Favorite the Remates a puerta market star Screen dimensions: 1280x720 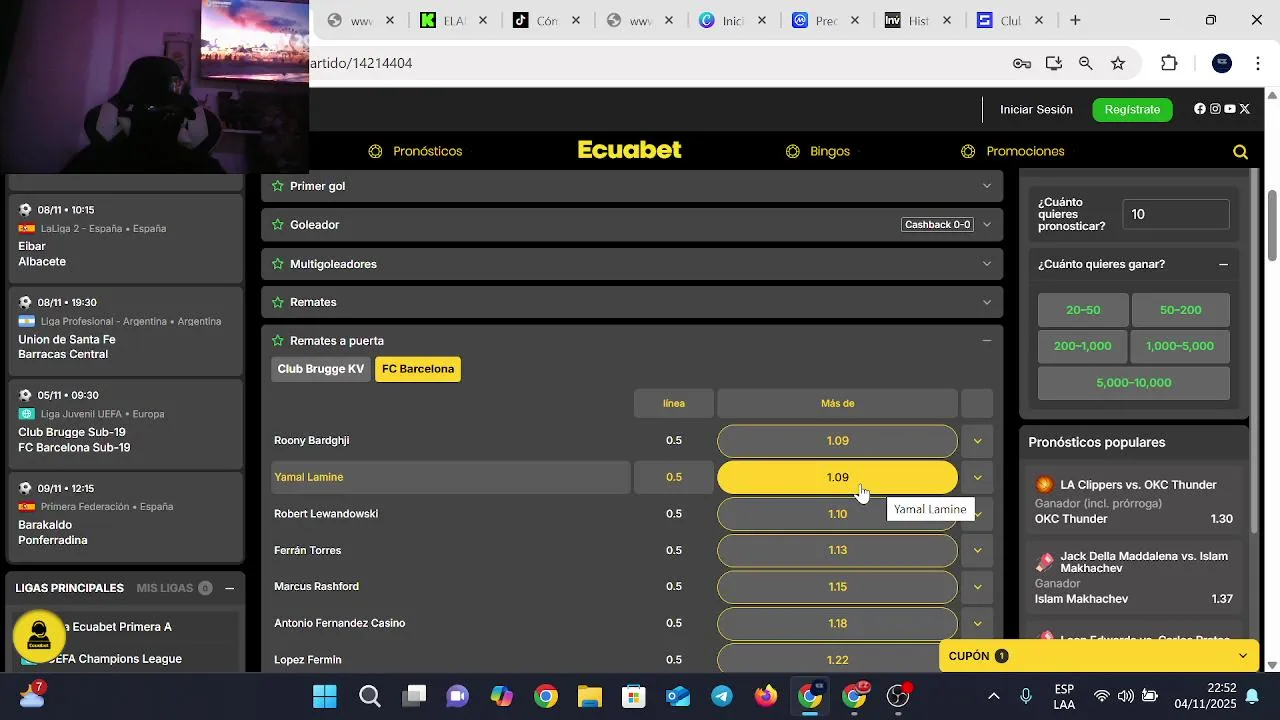click(x=277, y=341)
